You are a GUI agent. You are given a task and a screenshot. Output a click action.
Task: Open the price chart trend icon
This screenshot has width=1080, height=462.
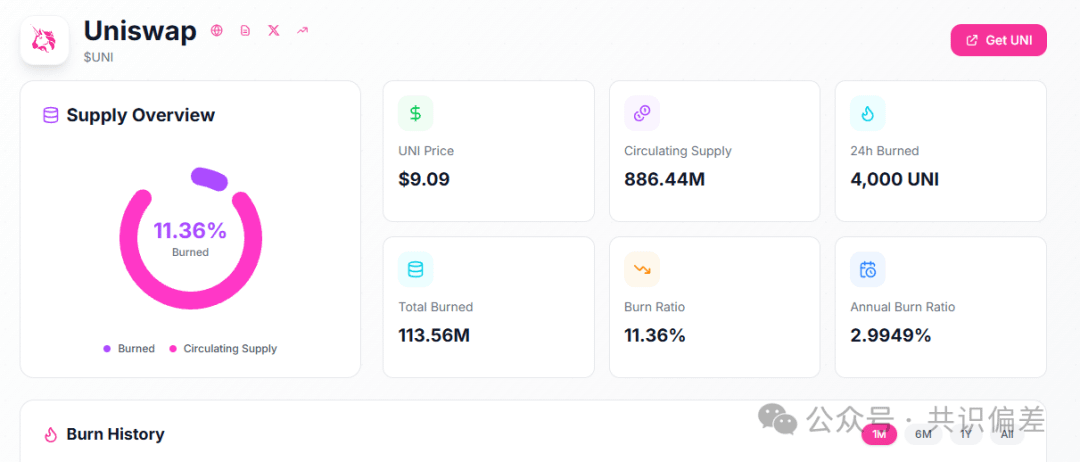click(x=302, y=30)
